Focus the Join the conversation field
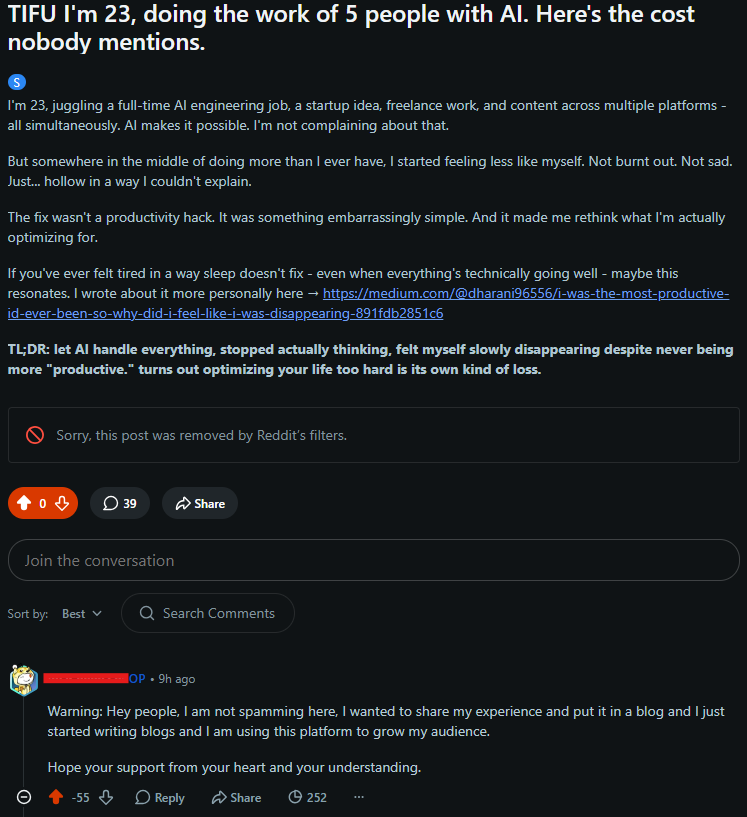This screenshot has height=817, width=747. [374, 560]
